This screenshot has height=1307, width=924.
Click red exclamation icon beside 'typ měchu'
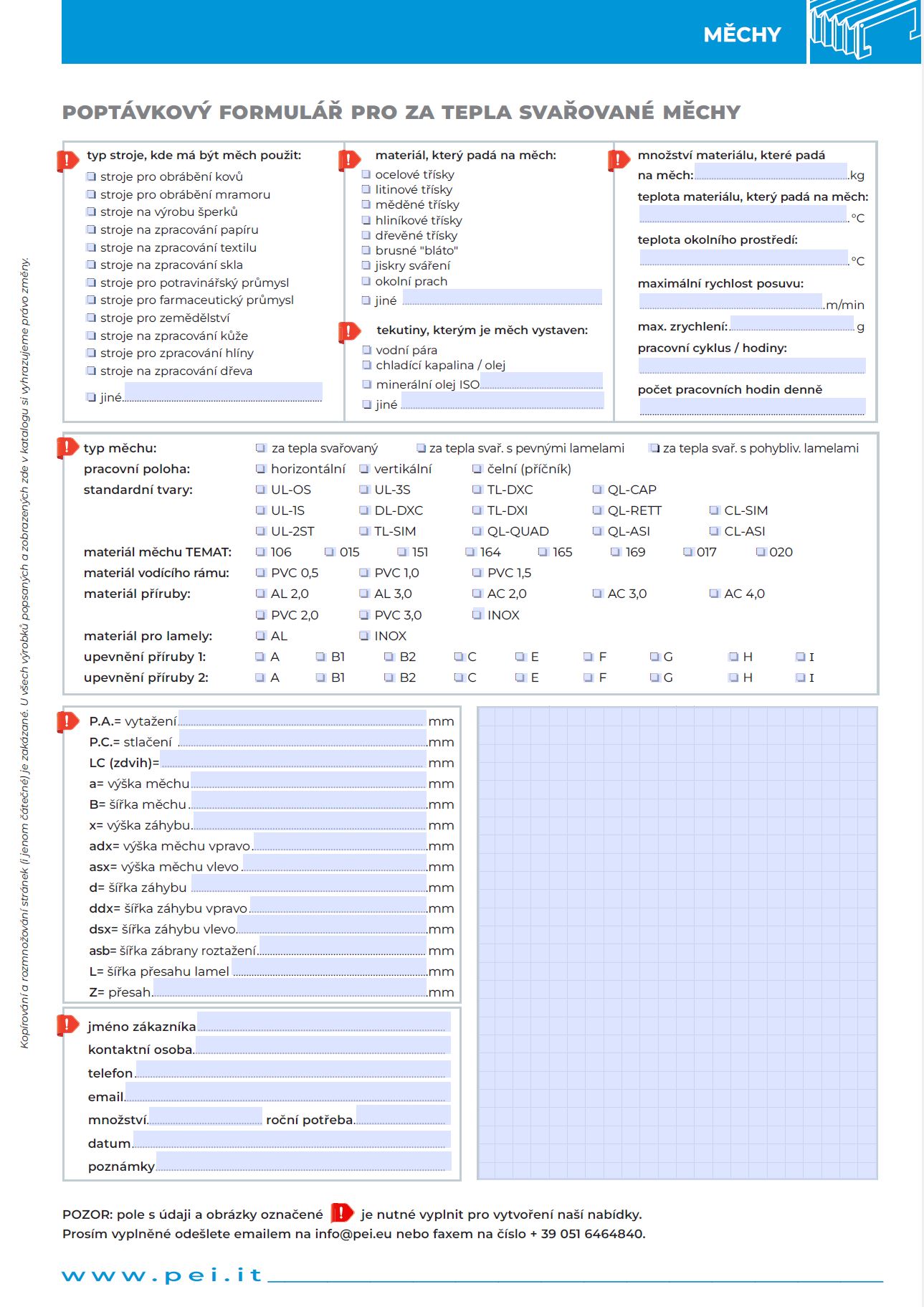point(67,448)
